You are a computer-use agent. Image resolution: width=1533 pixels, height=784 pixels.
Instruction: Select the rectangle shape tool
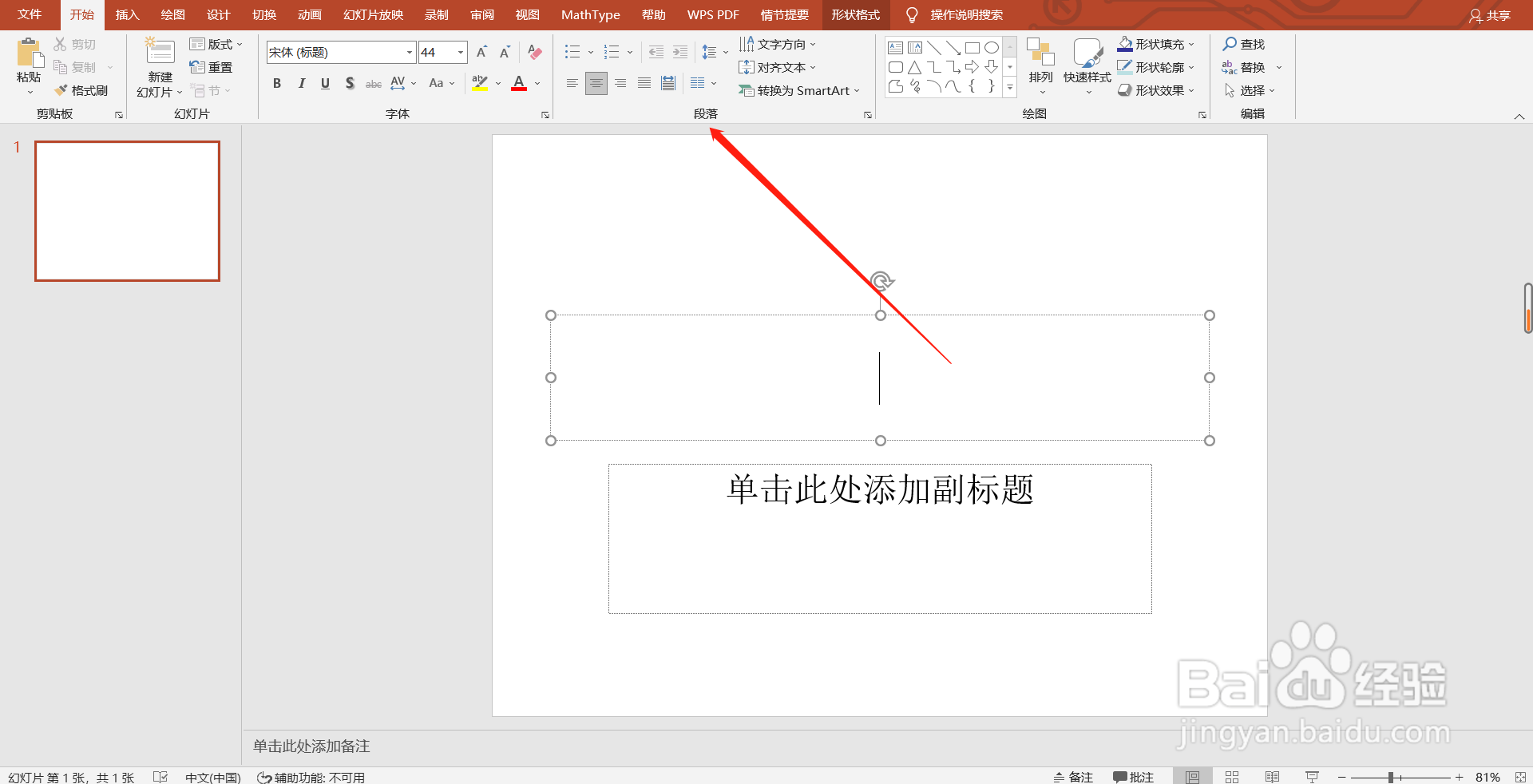coord(972,47)
